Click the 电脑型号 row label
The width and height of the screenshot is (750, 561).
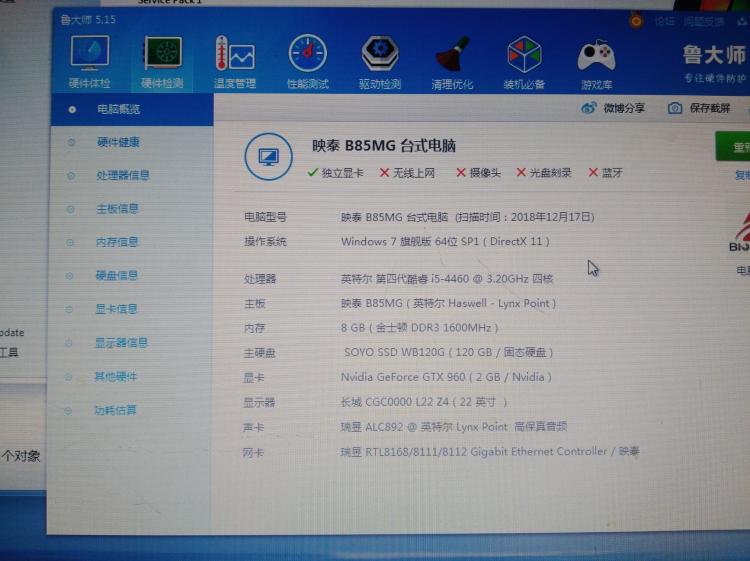pos(265,217)
